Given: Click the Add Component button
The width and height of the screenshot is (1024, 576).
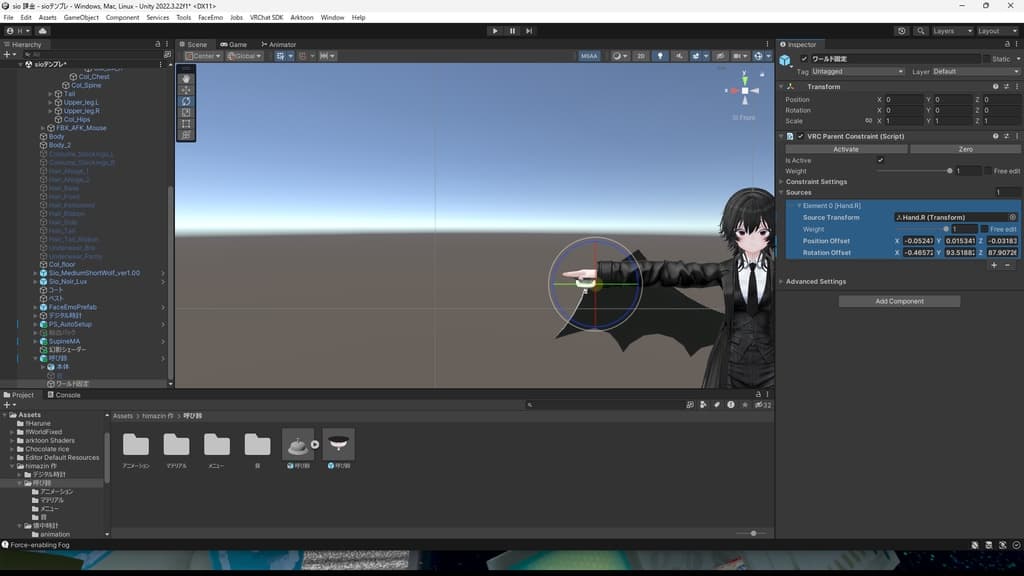Looking at the screenshot, I should [899, 301].
